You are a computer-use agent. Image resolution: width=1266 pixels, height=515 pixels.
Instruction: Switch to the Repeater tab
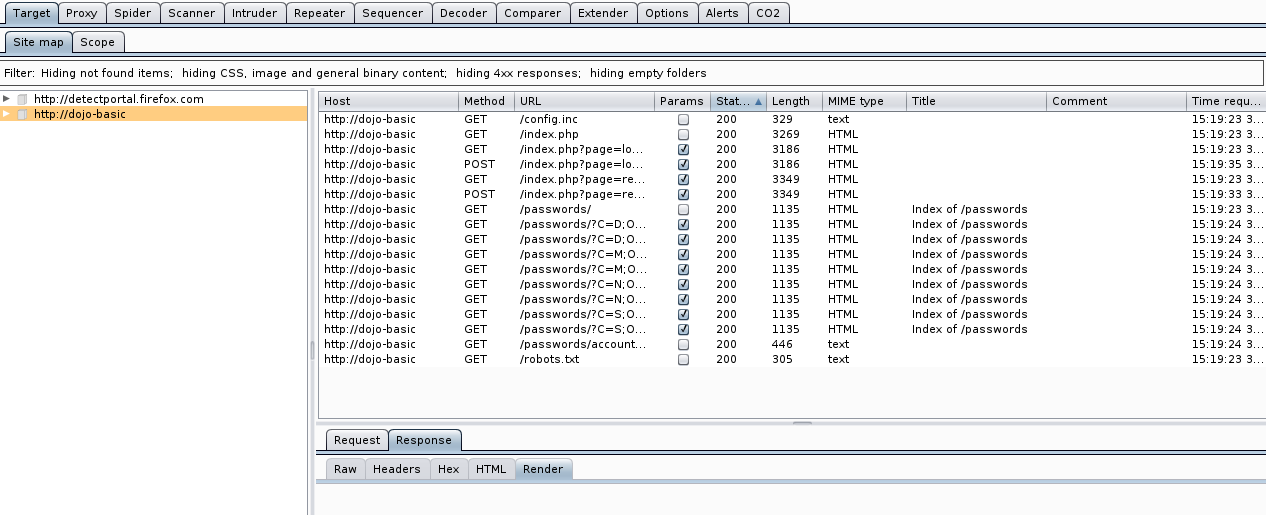click(x=320, y=13)
